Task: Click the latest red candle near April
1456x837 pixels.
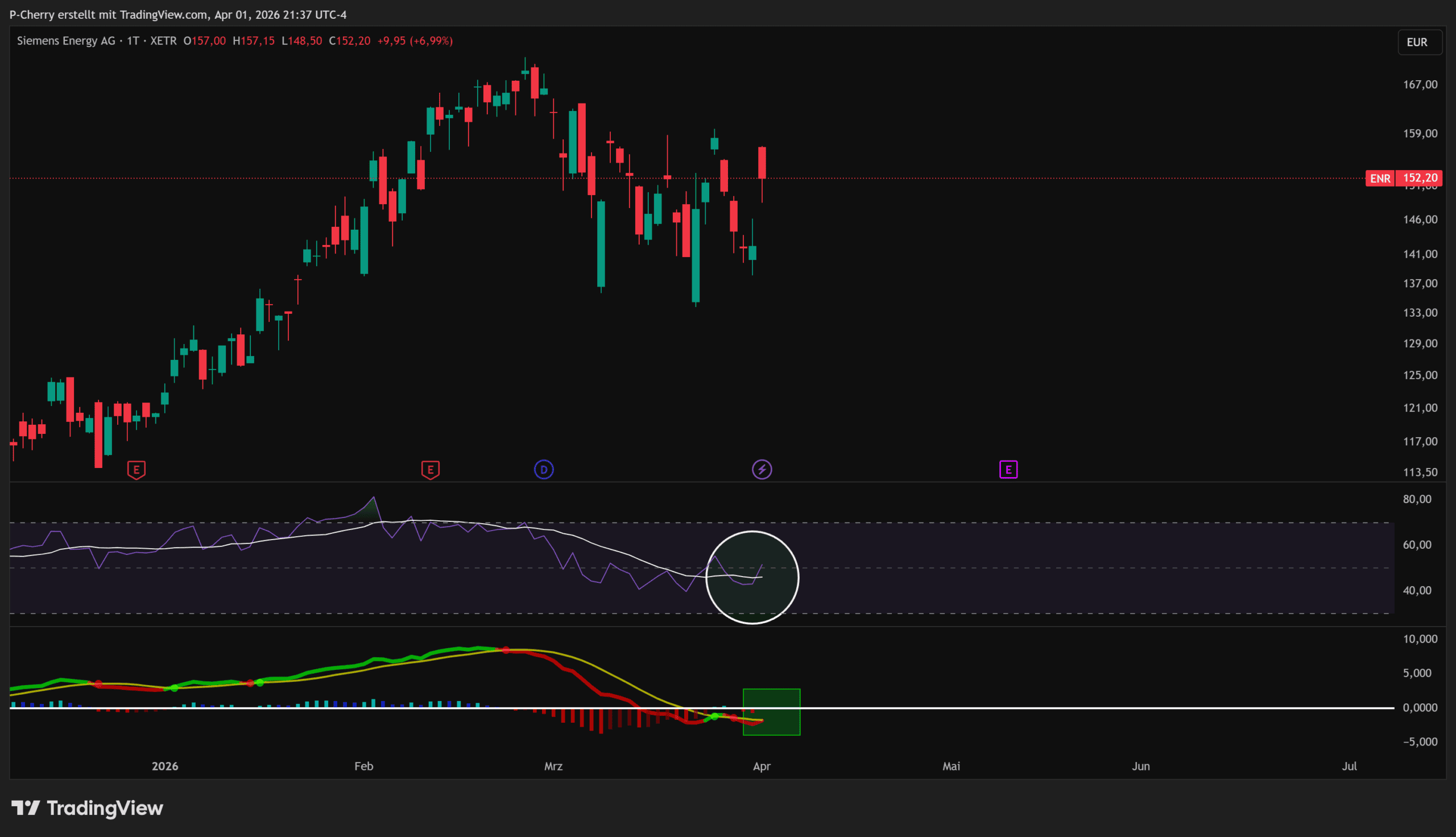Action: click(762, 163)
